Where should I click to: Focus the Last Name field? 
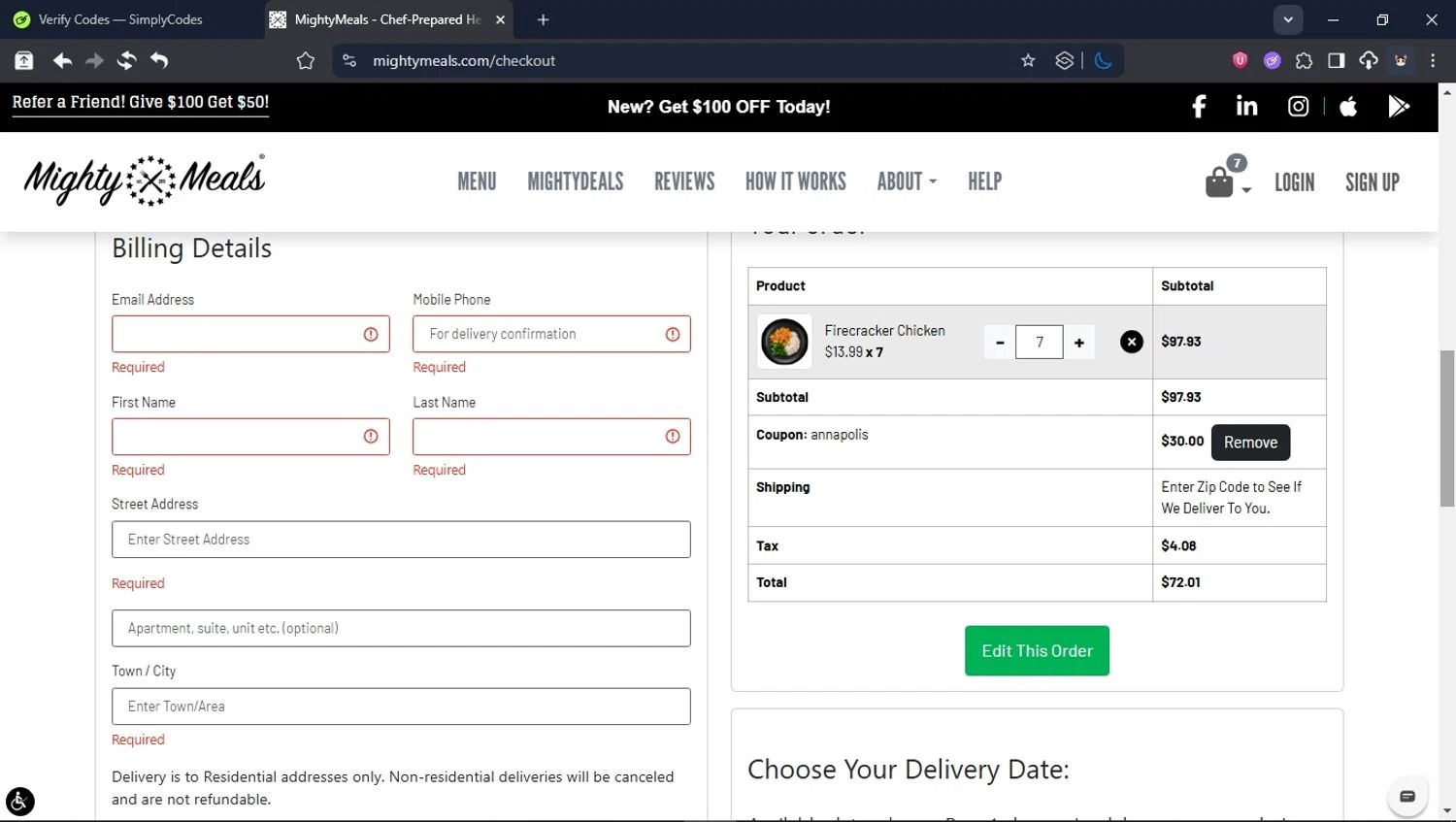click(551, 437)
